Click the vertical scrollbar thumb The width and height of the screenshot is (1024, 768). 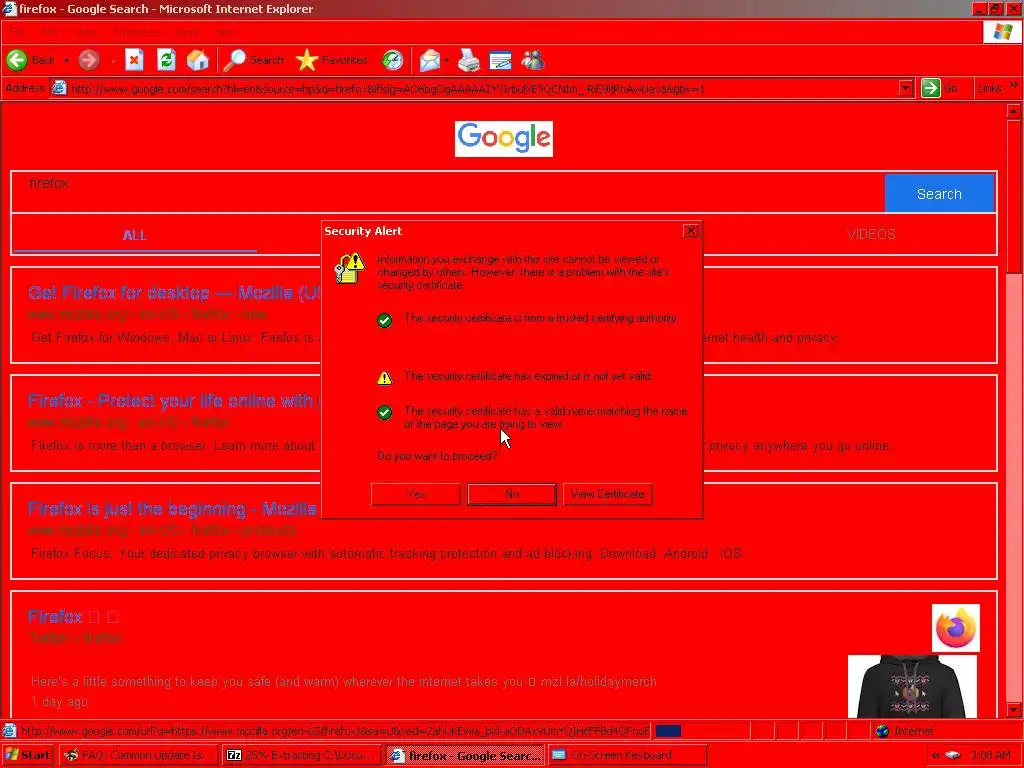[1014, 196]
